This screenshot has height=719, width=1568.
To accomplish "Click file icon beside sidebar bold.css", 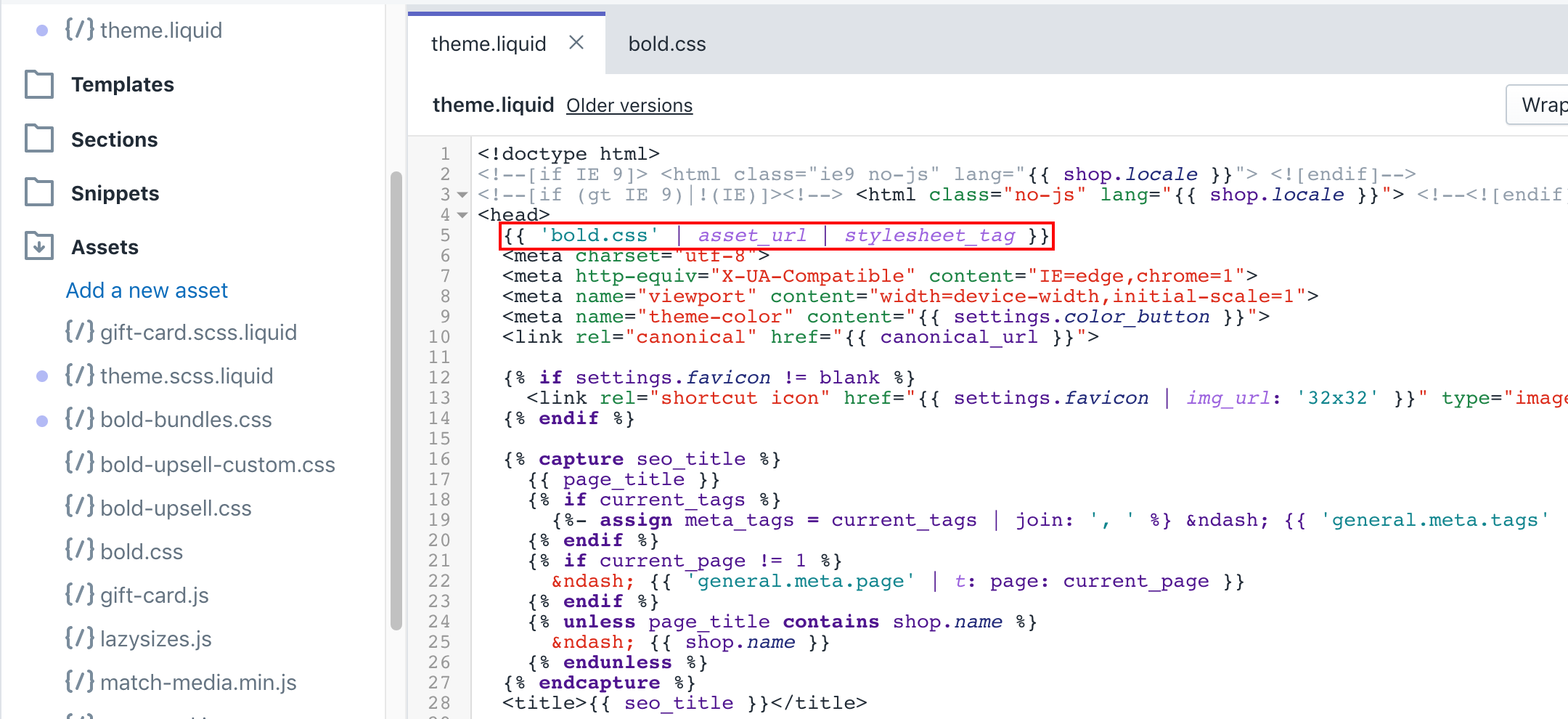I will tap(80, 549).
